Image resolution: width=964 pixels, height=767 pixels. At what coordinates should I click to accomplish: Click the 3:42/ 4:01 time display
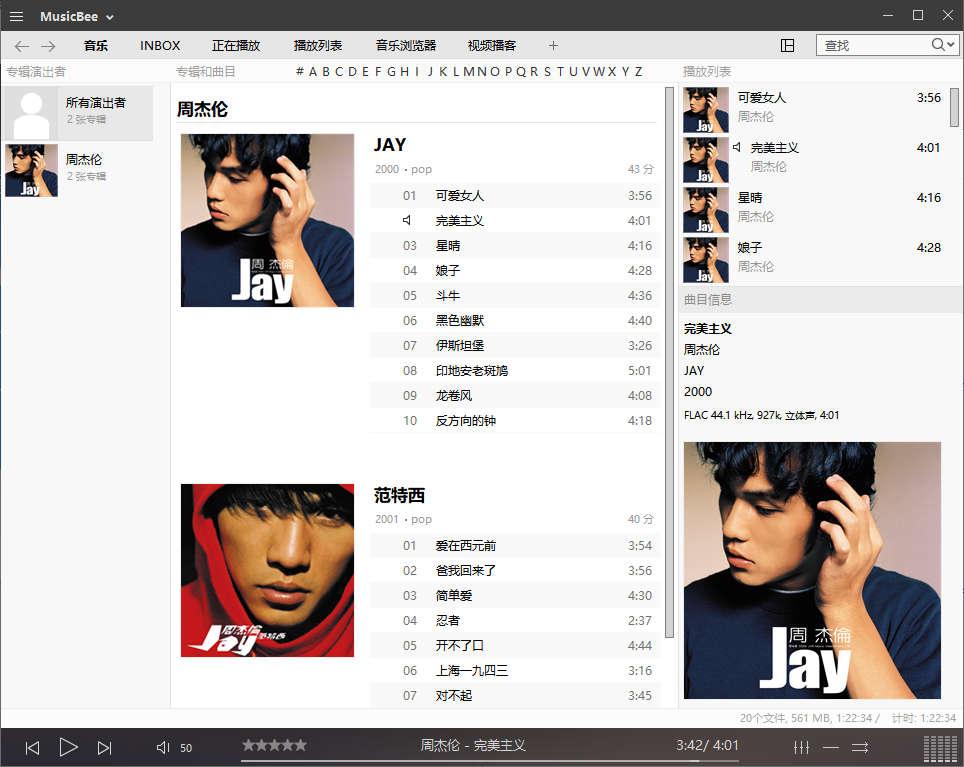click(707, 745)
